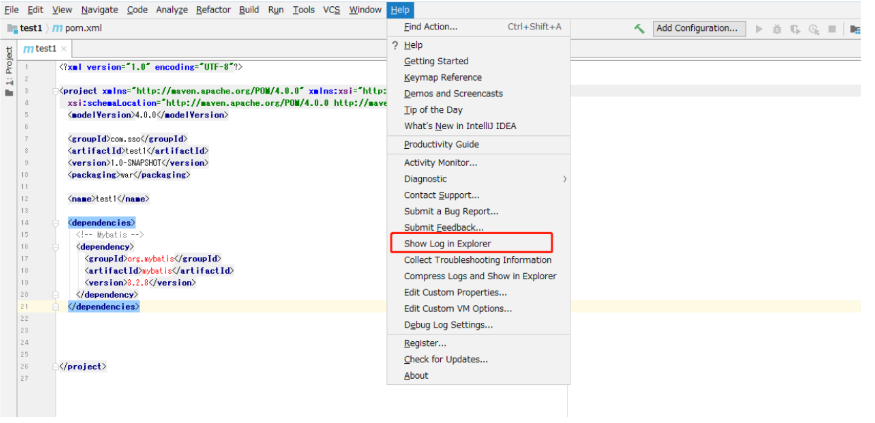Open the Analyze menu
875x423 pixels.
(x=172, y=9)
